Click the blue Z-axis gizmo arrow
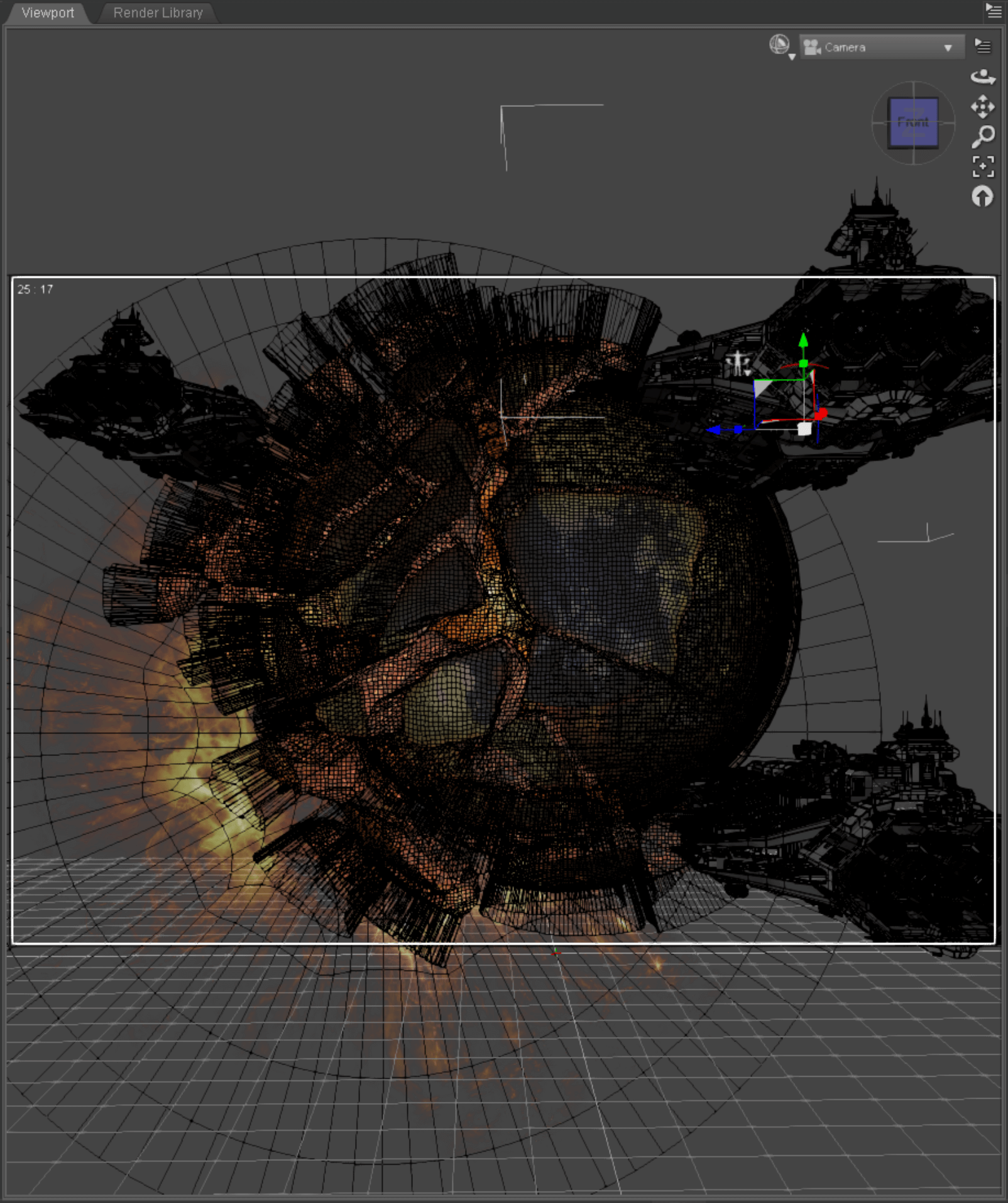Viewport: 1008px width, 1203px height. 715,430
